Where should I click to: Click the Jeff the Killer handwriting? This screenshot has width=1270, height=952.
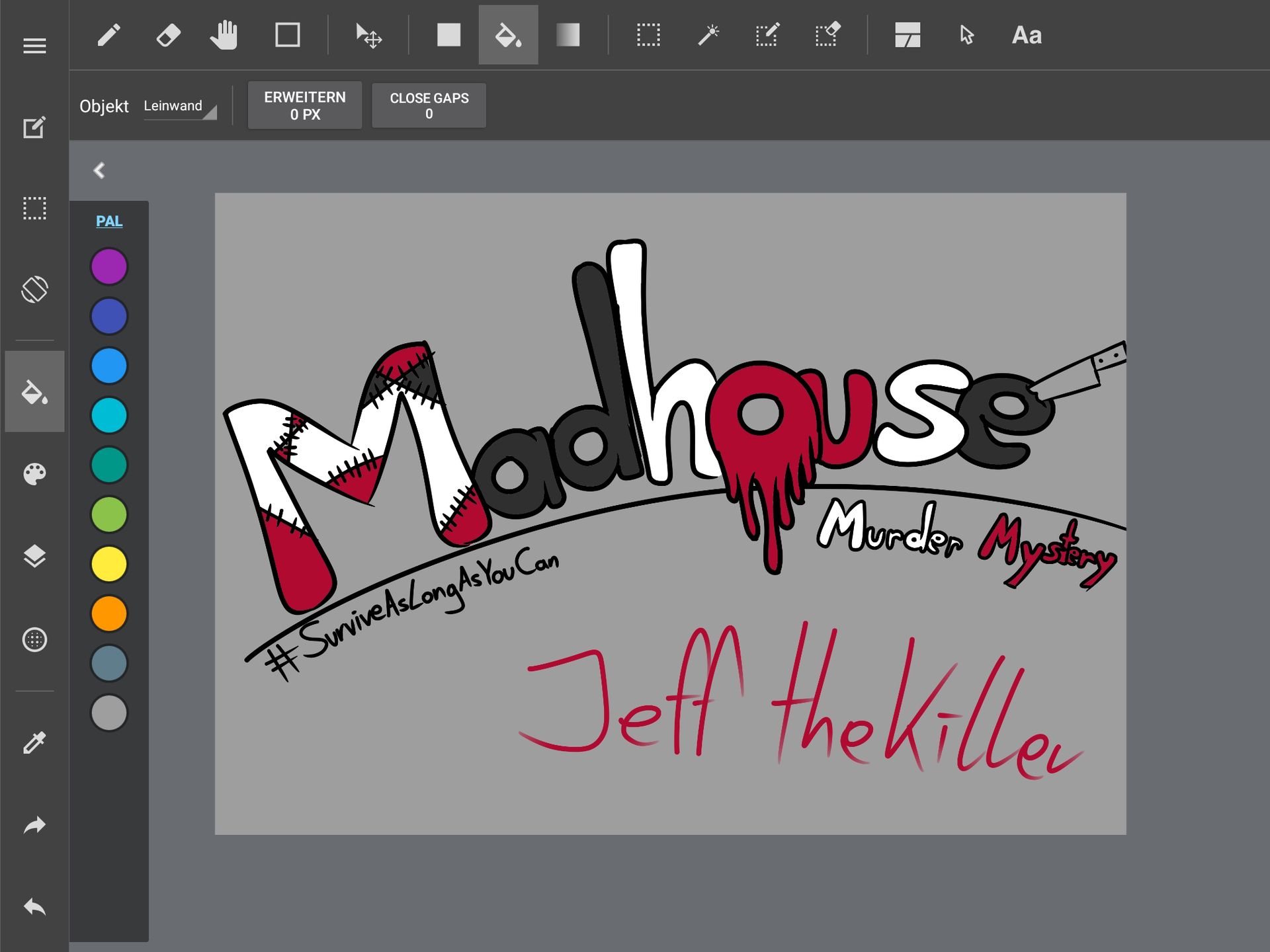pyautogui.click(x=800, y=701)
